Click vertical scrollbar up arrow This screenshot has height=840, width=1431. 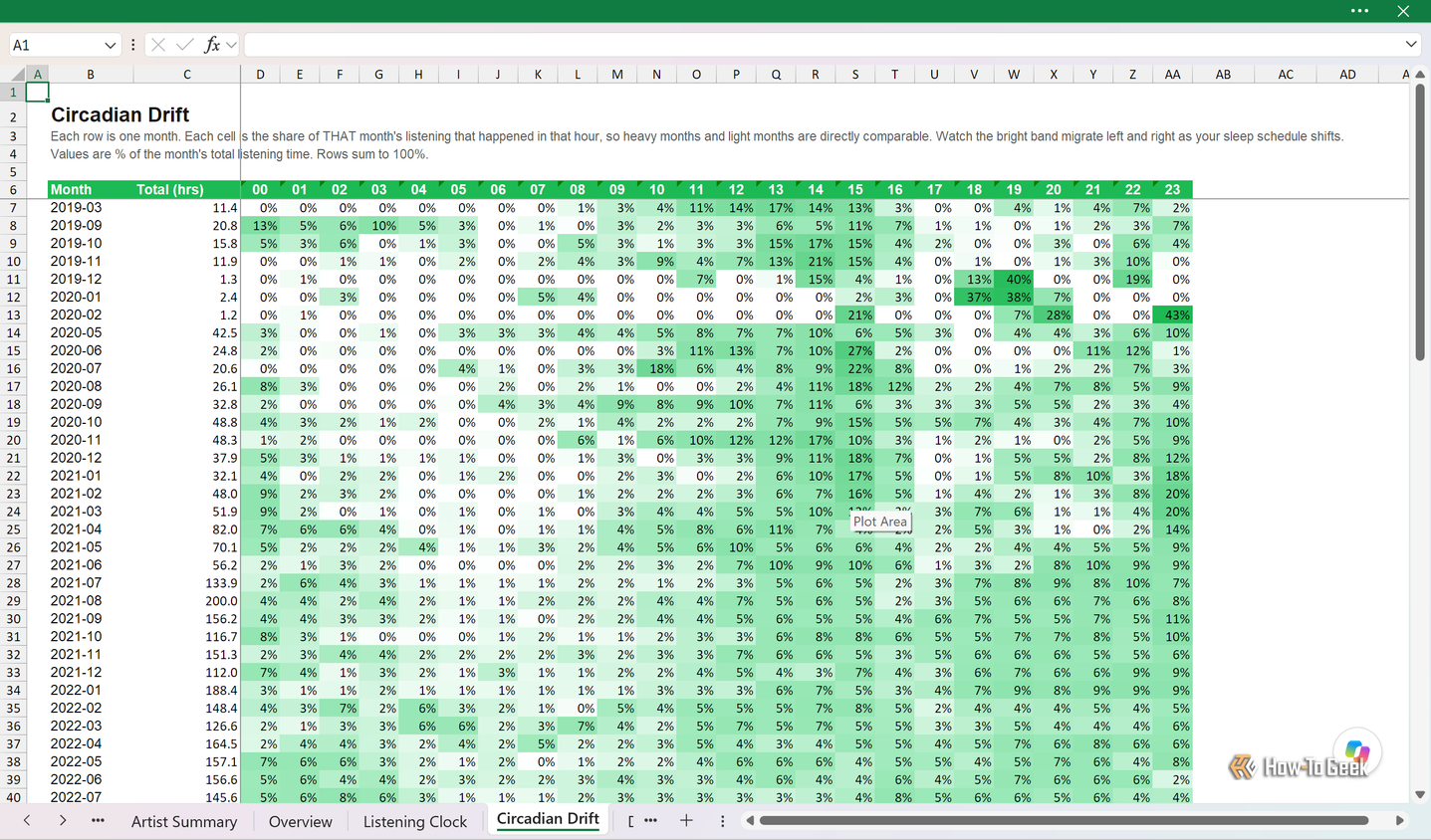coord(1420,75)
